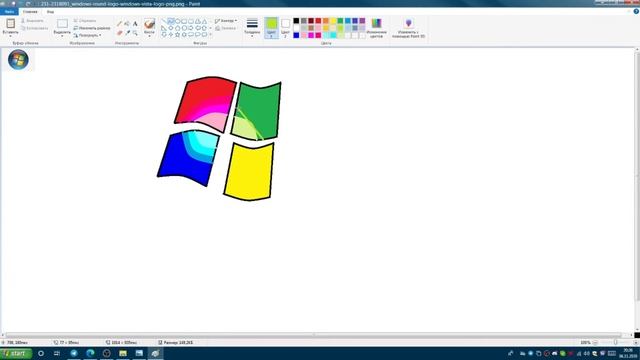Click the Paint Help question mark icon
Viewport: 640px width, 360px height.
(x=636, y=12)
